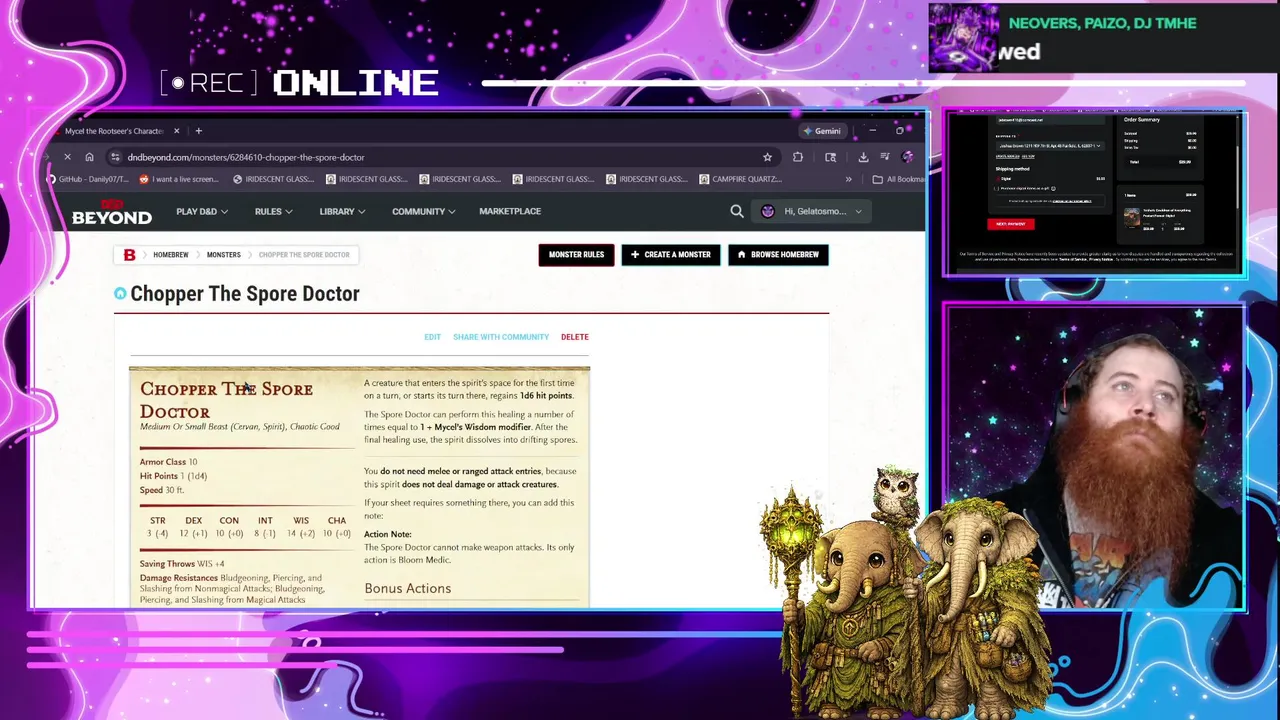Click CREATE A MONSTER button
Viewport: 1280px width, 720px height.
point(671,255)
